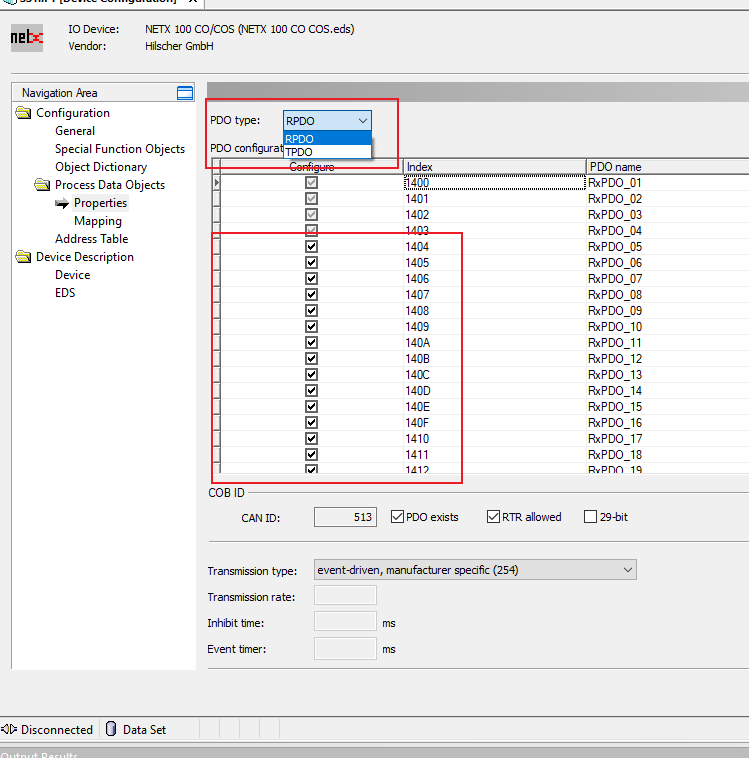Click the PDO name column header

(x=667, y=167)
